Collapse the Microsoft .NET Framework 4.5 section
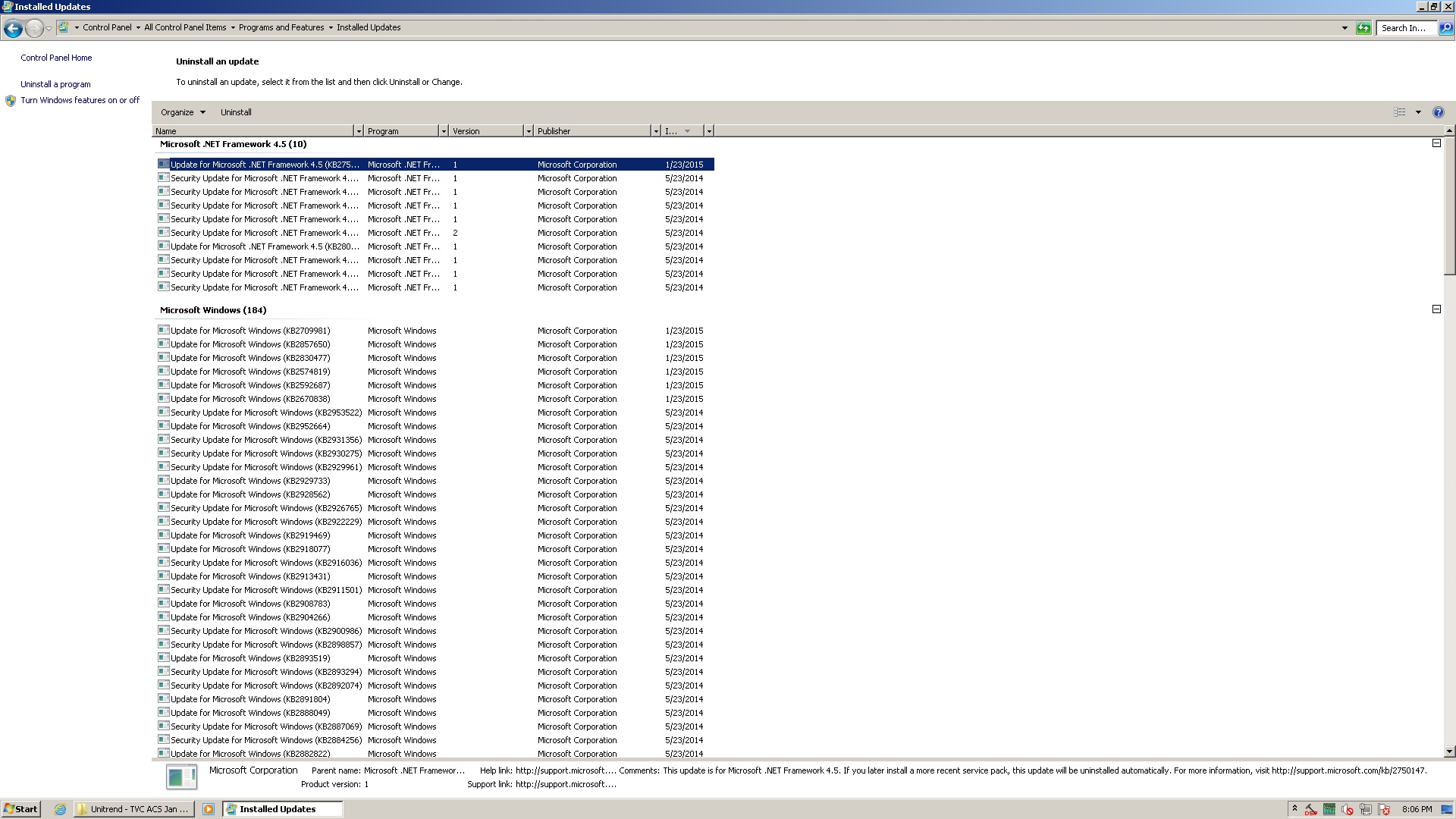 (1437, 143)
